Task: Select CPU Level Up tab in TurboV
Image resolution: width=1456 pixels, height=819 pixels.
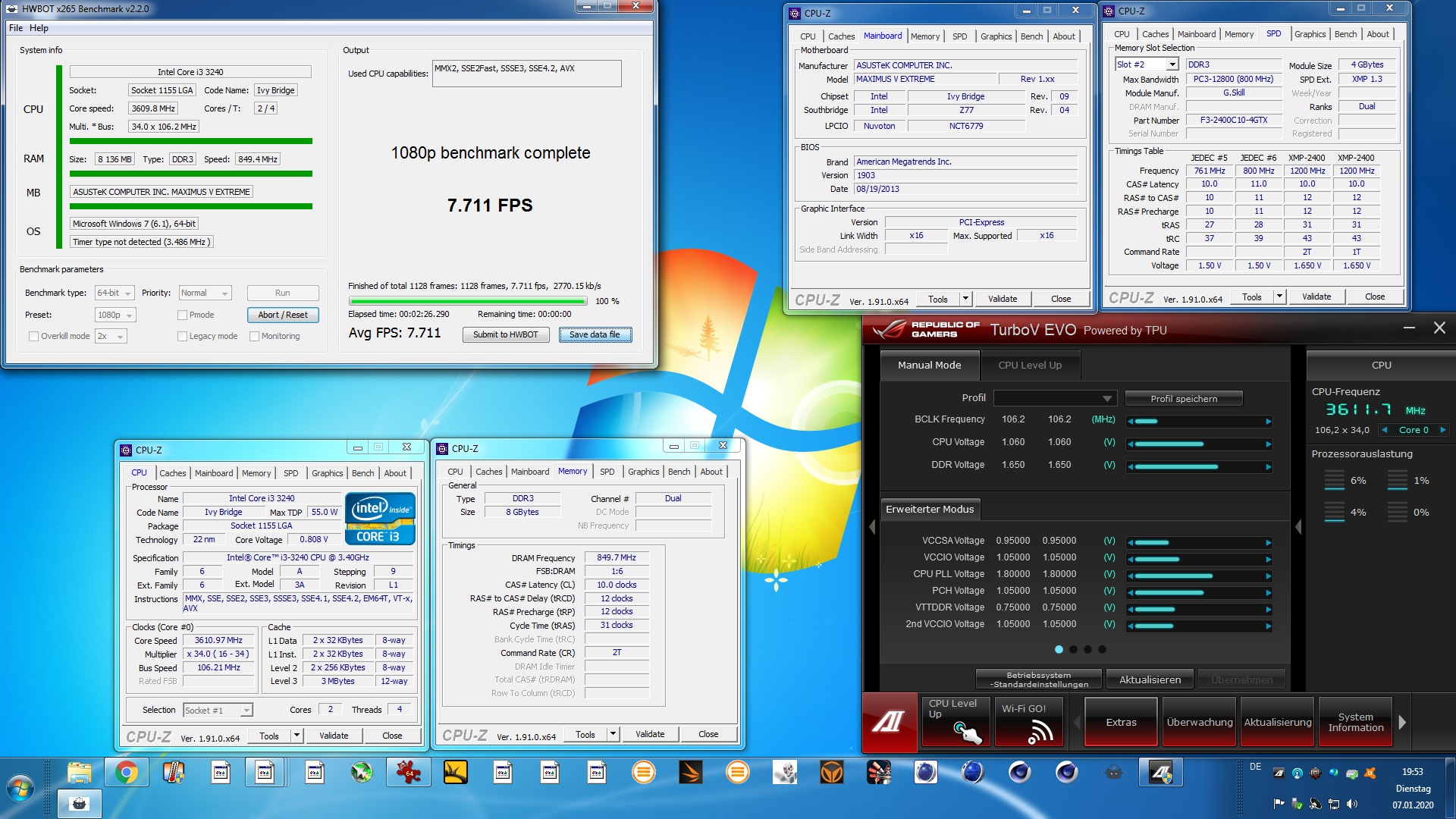Action: point(1029,365)
